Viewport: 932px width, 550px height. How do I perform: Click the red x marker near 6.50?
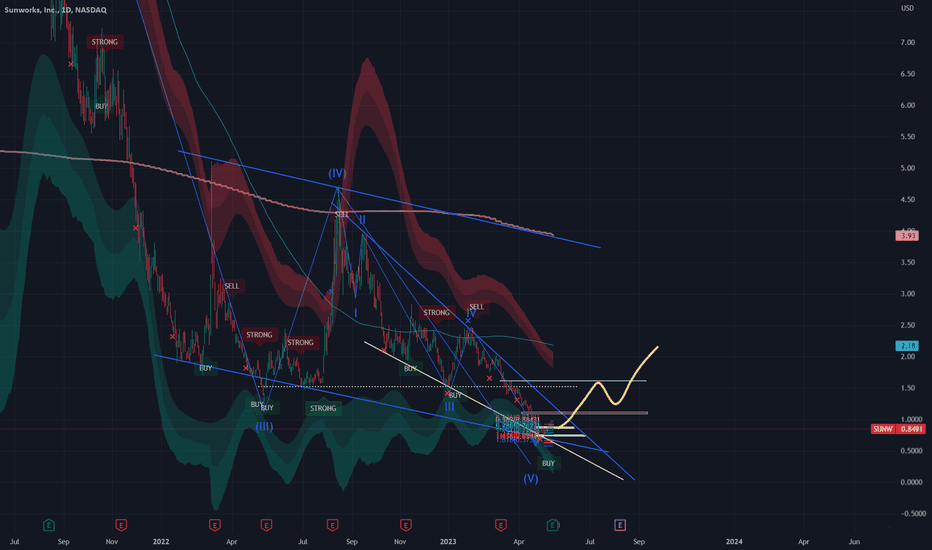(x=71, y=64)
